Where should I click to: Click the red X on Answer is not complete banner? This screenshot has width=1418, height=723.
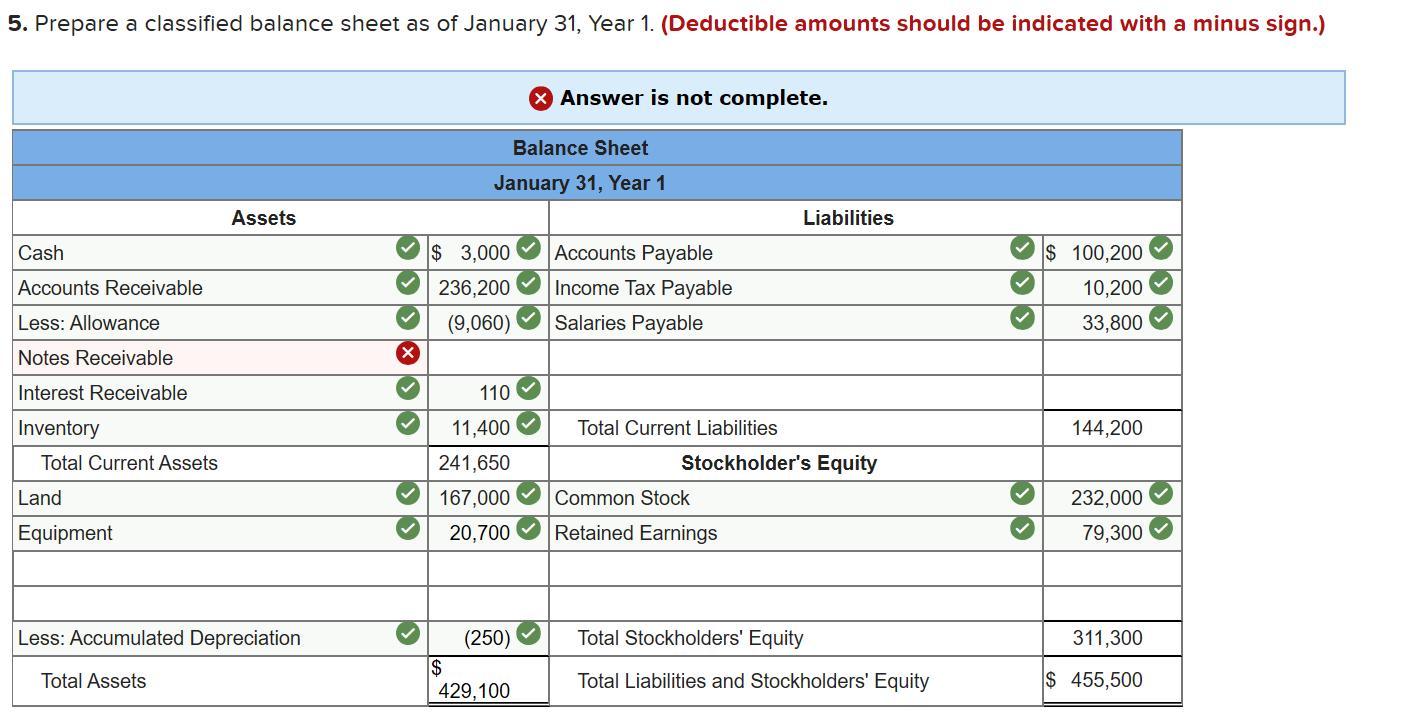(539, 98)
